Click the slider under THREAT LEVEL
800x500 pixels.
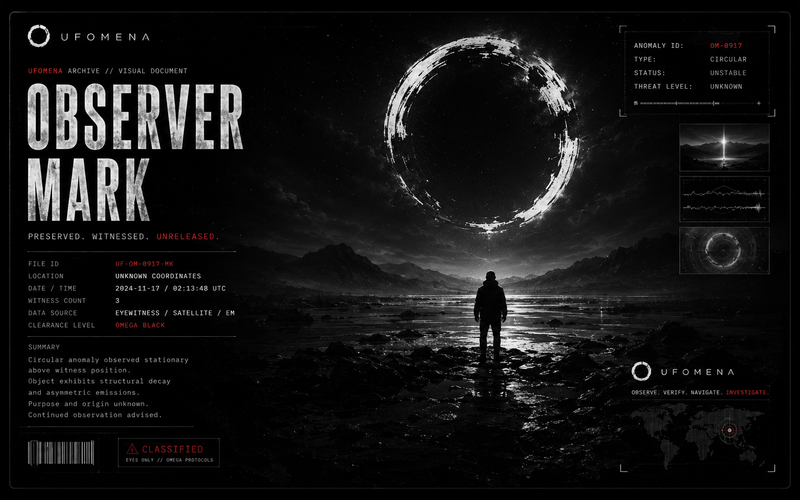point(698,103)
